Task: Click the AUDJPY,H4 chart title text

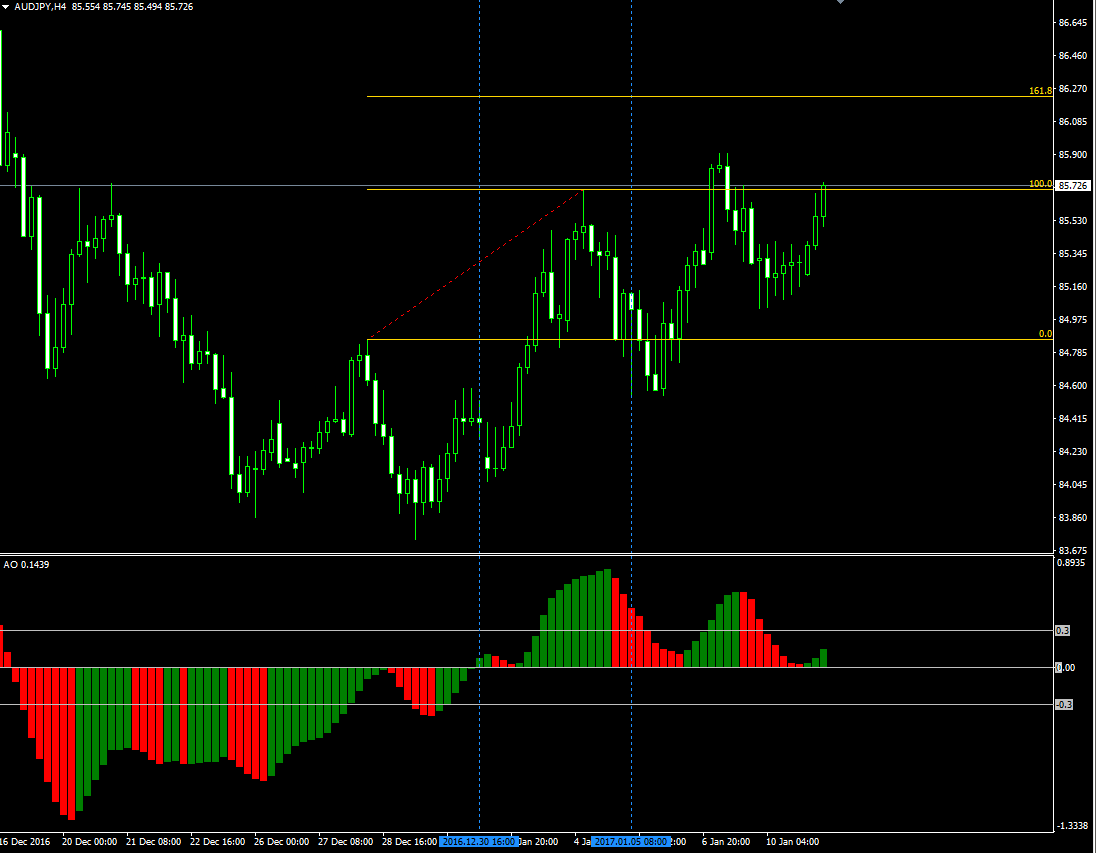Action: click(x=40, y=6)
